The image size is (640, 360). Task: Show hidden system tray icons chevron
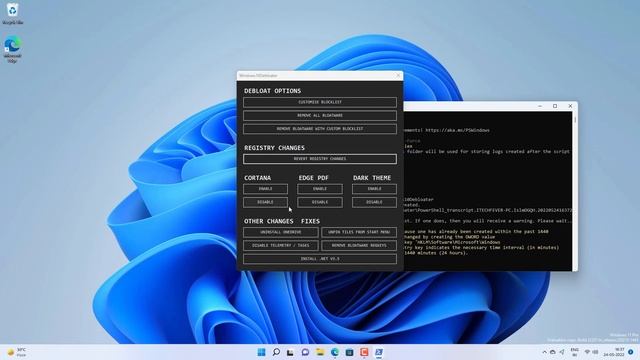544,352
